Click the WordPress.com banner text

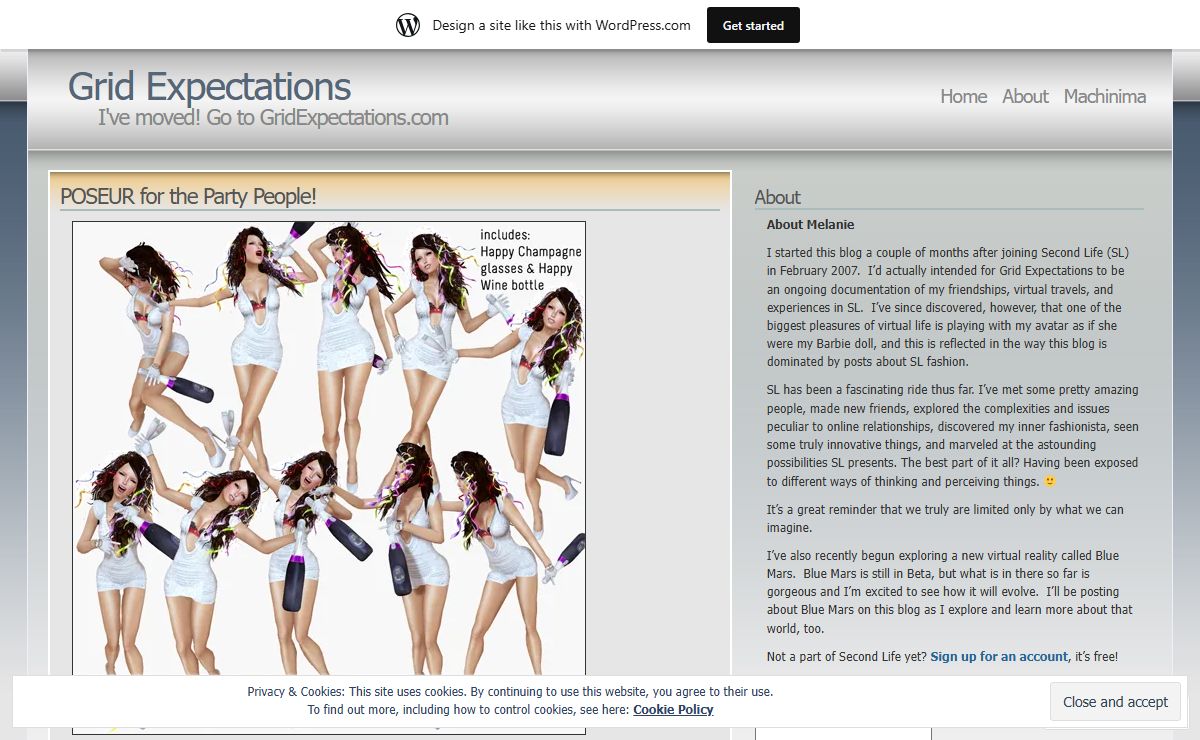pyautogui.click(x=561, y=25)
